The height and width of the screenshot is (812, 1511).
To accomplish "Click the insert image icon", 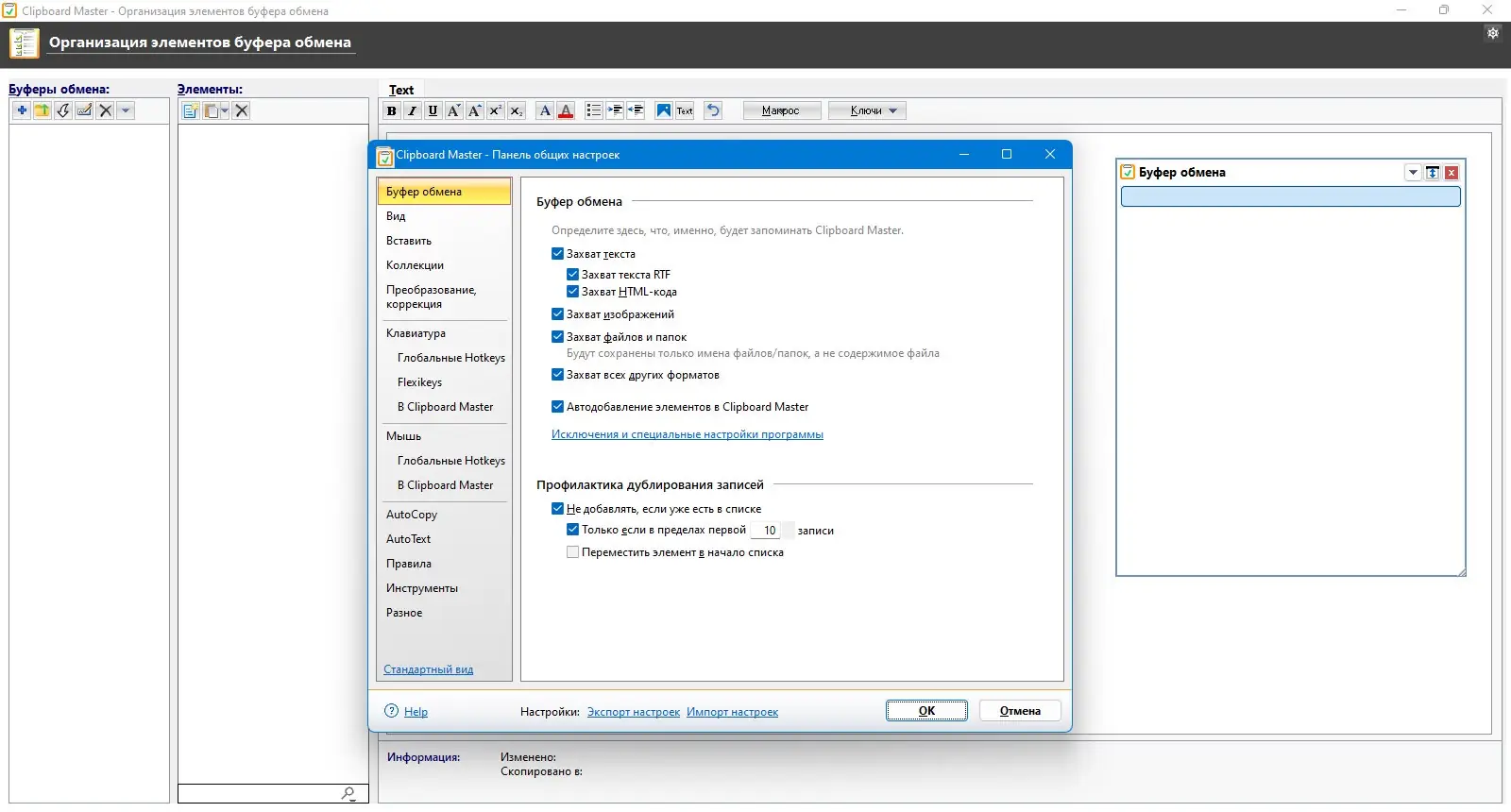I will [664, 110].
